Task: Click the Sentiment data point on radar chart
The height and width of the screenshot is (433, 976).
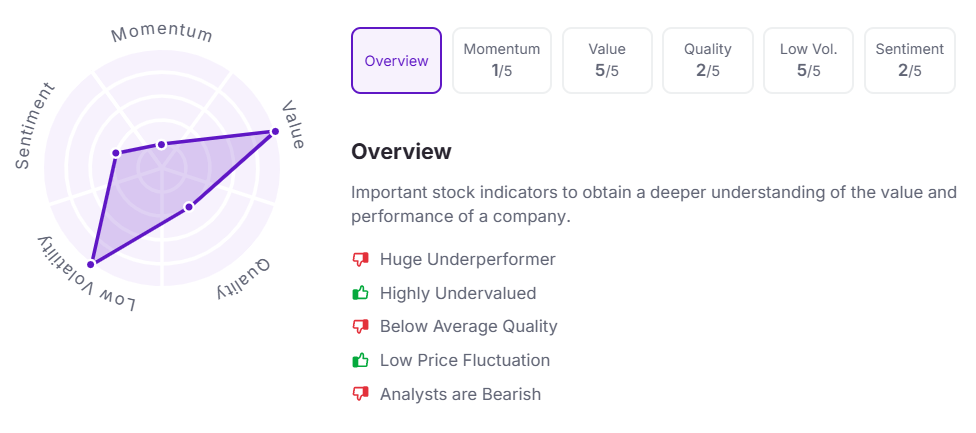Action: click(116, 153)
